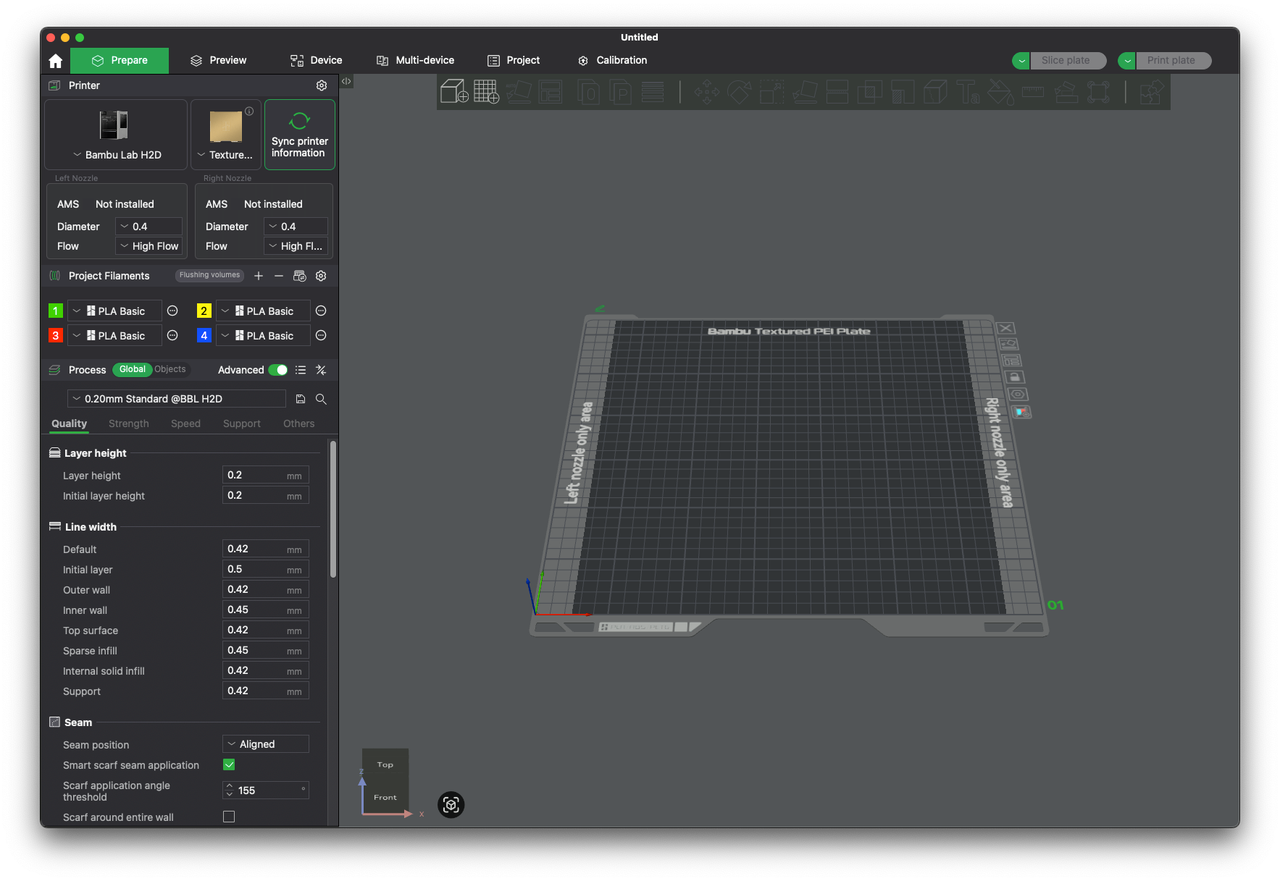The height and width of the screenshot is (881, 1280).
Task: Click the Top face of view cube
Action: coord(385,765)
